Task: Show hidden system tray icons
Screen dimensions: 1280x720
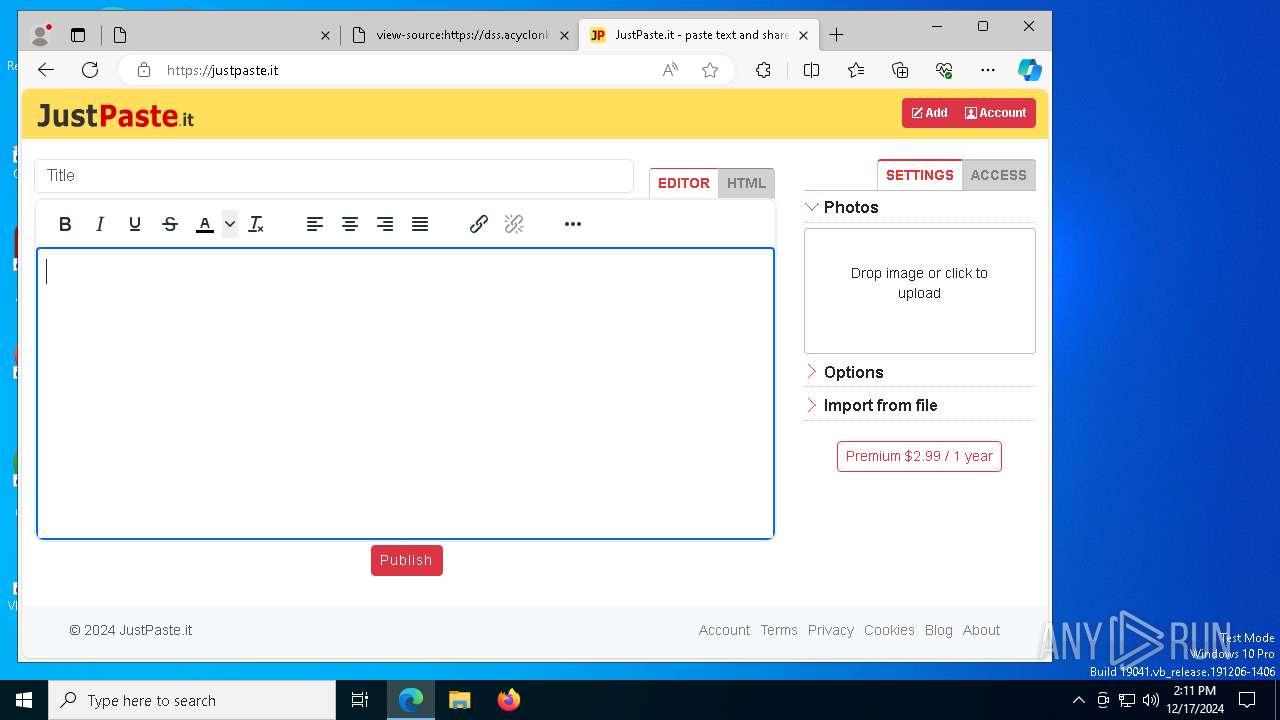Action: (x=1078, y=700)
